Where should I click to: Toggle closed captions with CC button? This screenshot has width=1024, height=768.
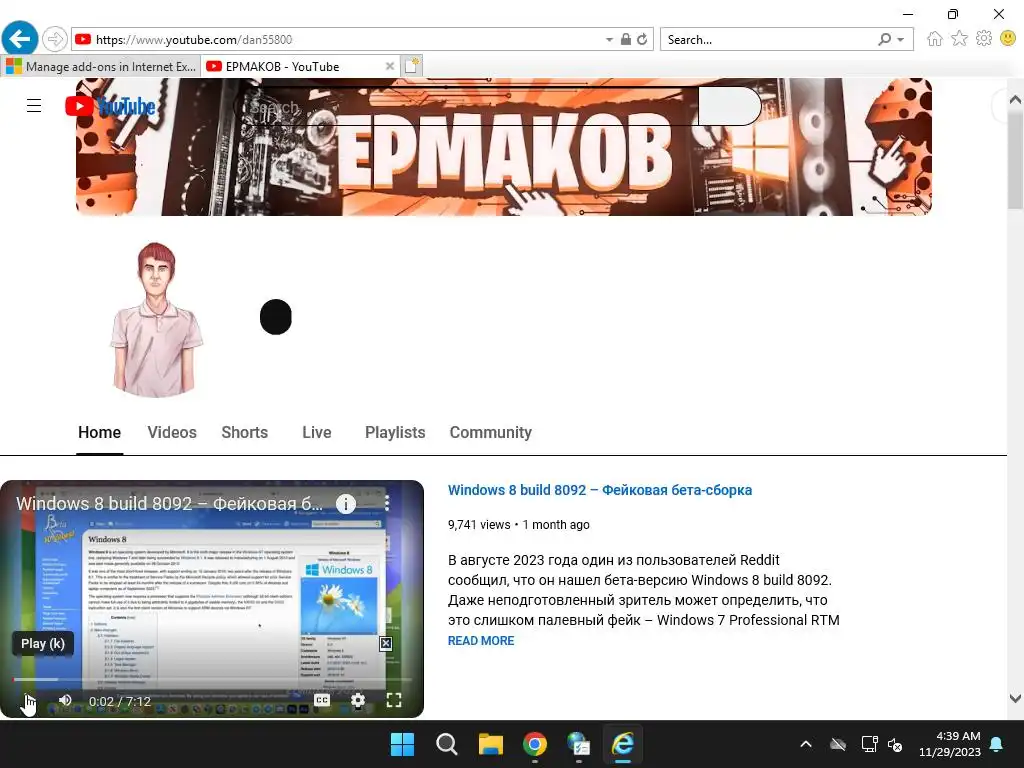[x=322, y=700]
